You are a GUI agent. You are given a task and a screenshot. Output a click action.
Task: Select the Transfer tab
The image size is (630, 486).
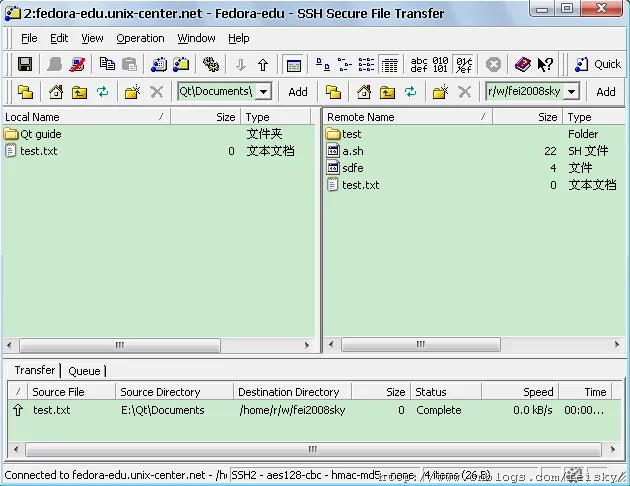(35, 370)
